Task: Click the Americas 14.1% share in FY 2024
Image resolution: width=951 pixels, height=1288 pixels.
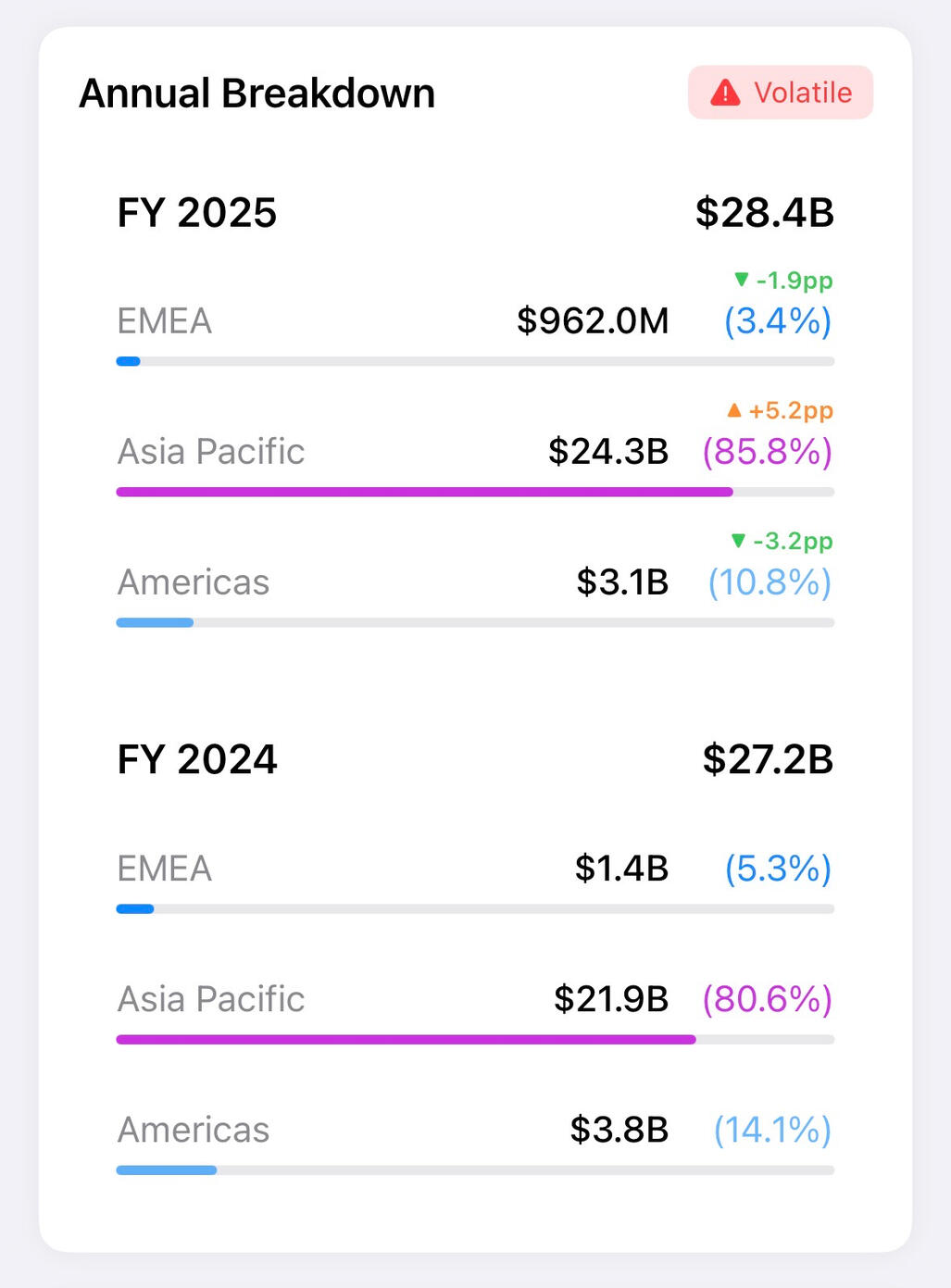Action: coord(772,1130)
